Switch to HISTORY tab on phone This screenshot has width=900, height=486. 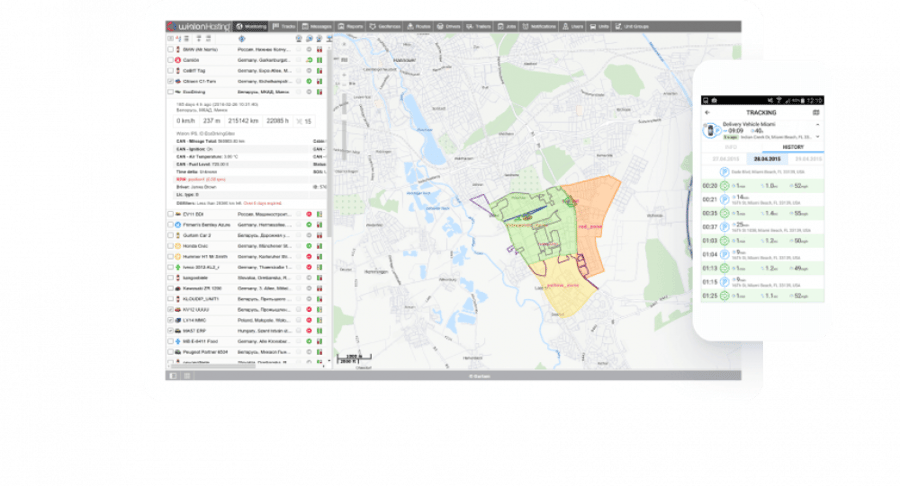pos(793,147)
